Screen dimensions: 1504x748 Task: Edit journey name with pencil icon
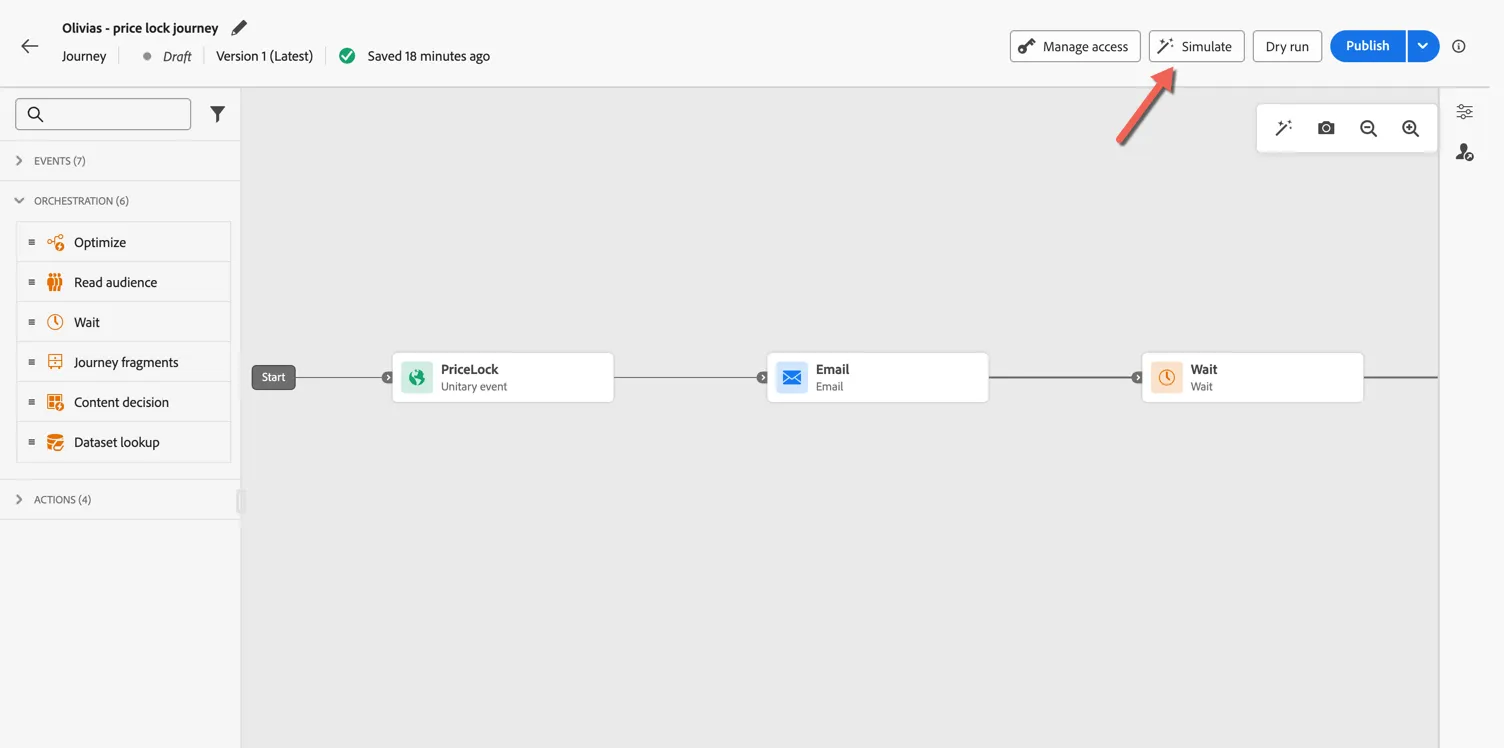239,28
